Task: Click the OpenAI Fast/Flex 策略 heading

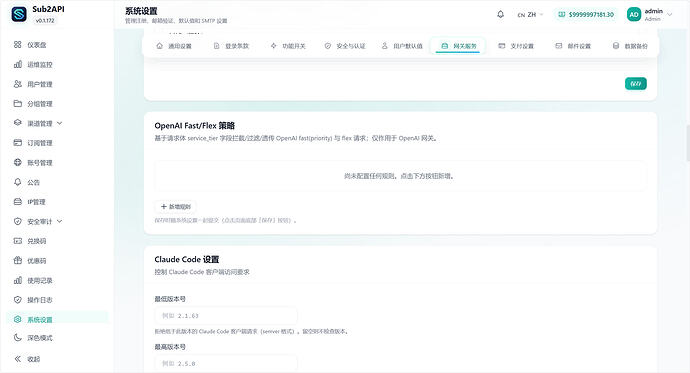Action: (195, 125)
